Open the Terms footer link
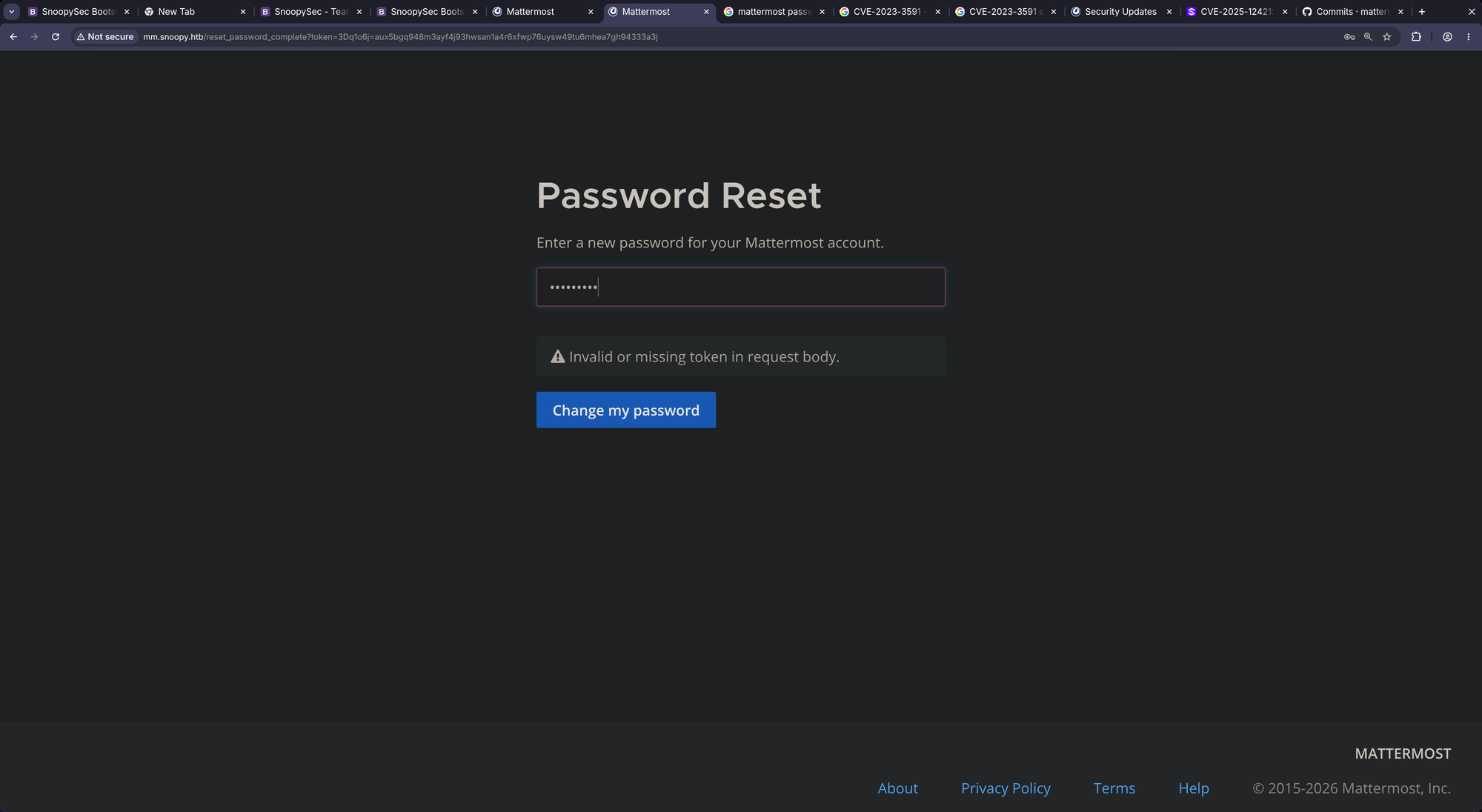Viewport: 1482px width, 812px height. (1114, 788)
